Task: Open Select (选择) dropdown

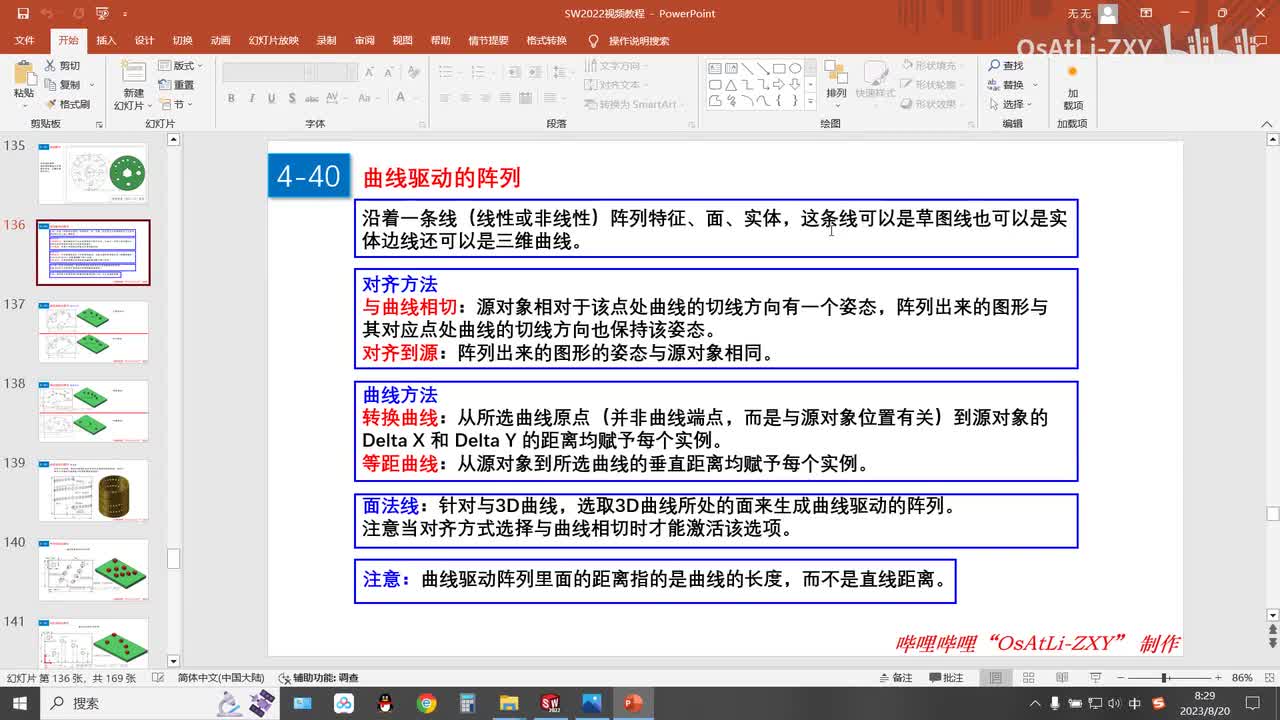Action: pyautogui.click(x=1010, y=104)
